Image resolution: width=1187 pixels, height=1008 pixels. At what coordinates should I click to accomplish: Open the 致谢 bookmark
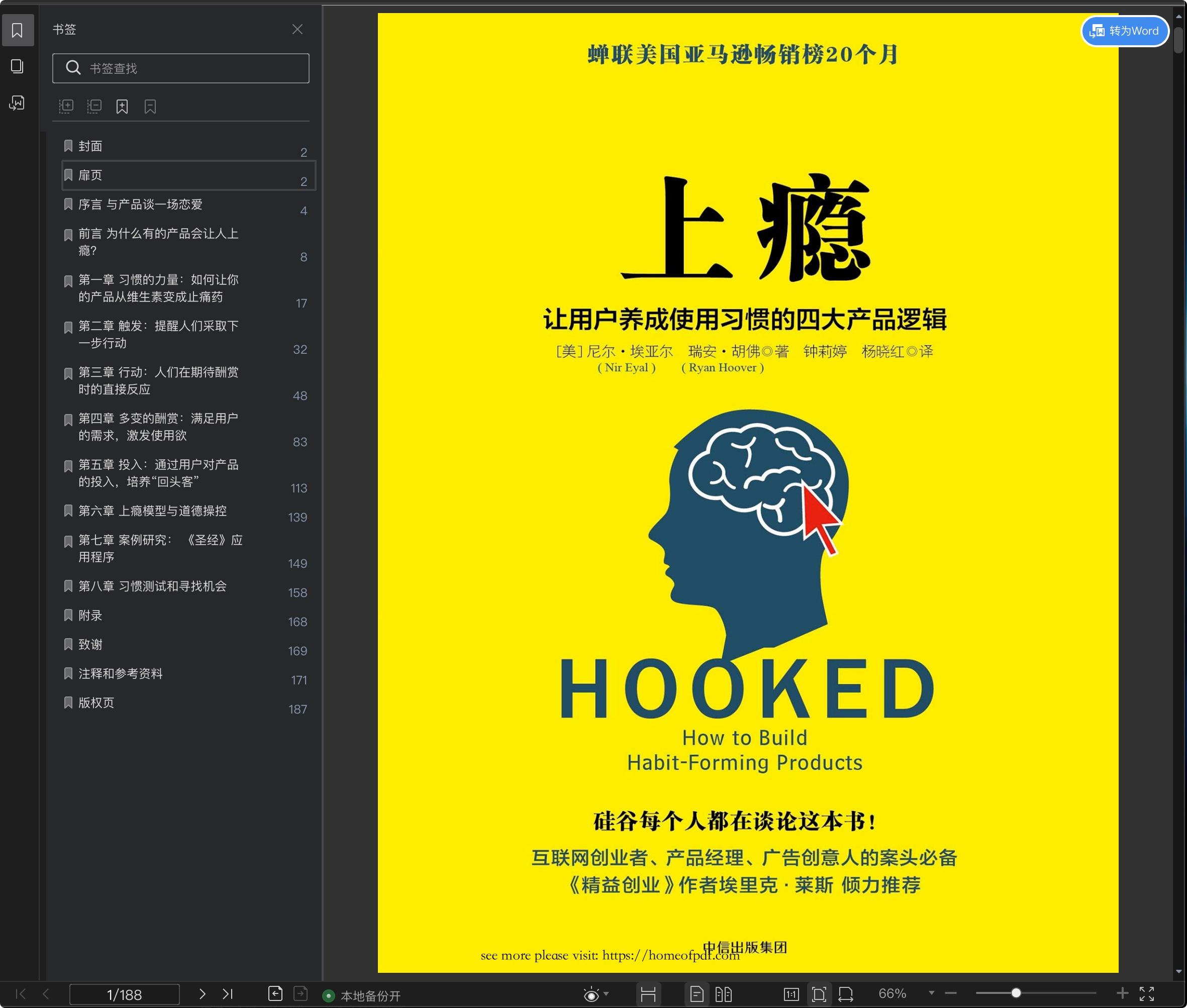(188, 645)
